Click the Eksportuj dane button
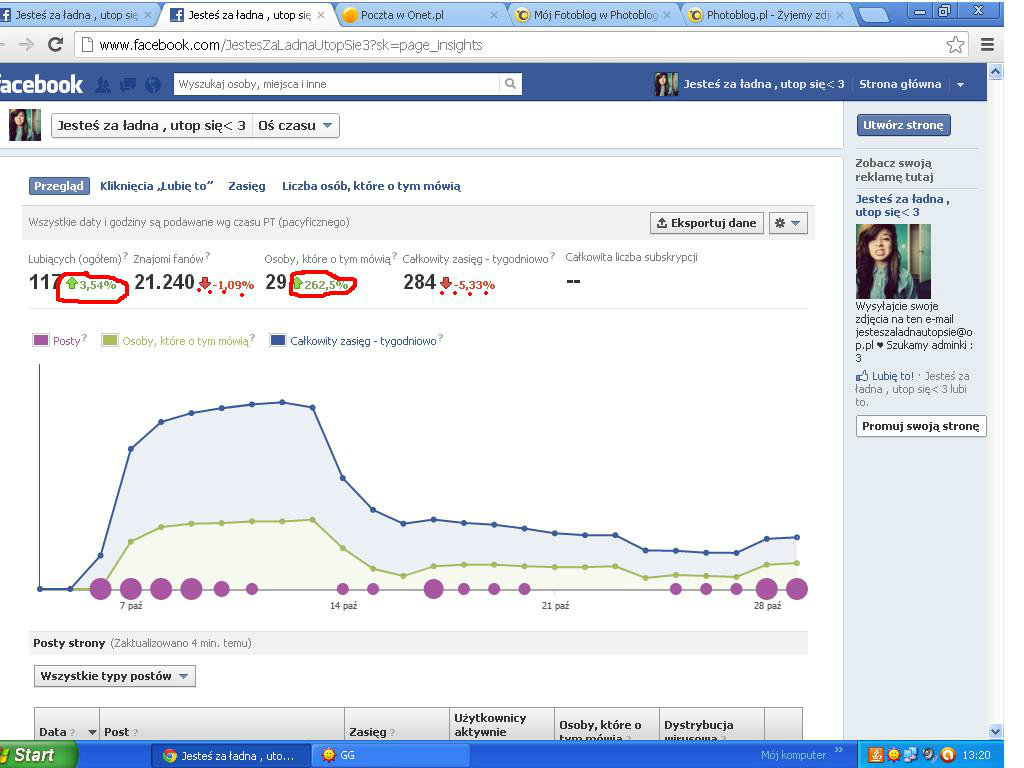Image resolution: width=1024 pixels, height=768 pixels. coord(707,223)
